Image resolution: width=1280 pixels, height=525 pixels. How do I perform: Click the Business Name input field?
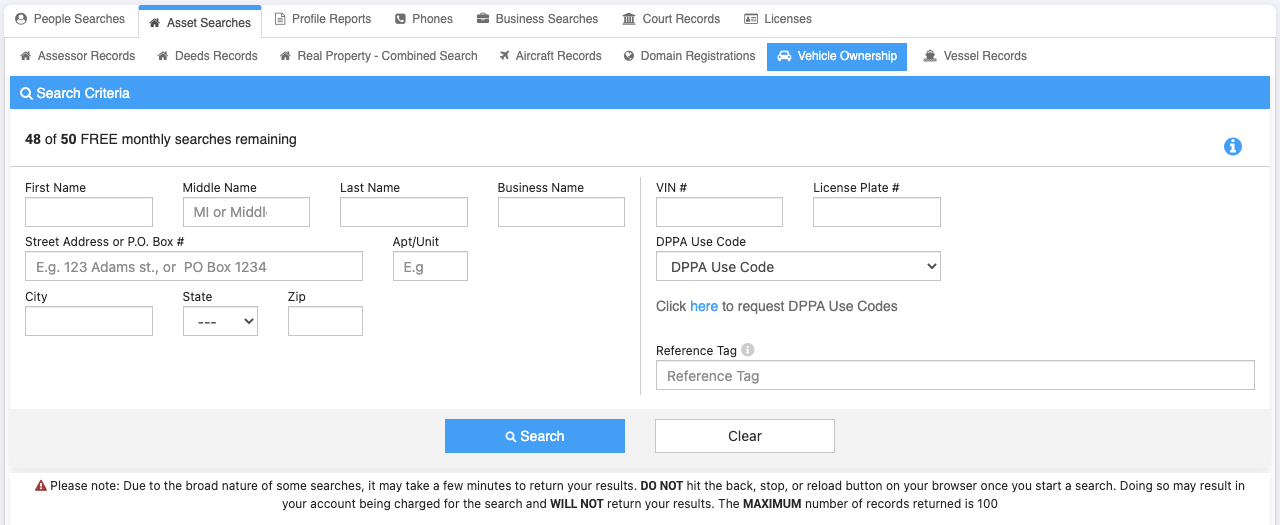561,212
